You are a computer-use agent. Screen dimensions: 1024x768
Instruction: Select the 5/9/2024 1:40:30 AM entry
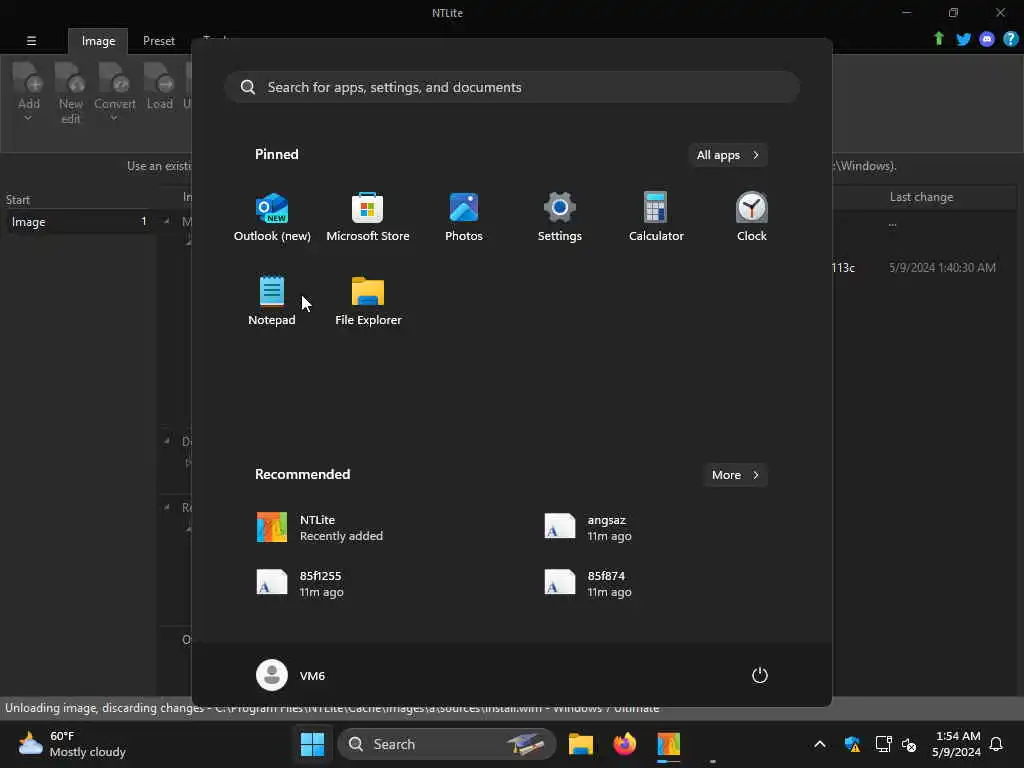[x=942, y=268]
